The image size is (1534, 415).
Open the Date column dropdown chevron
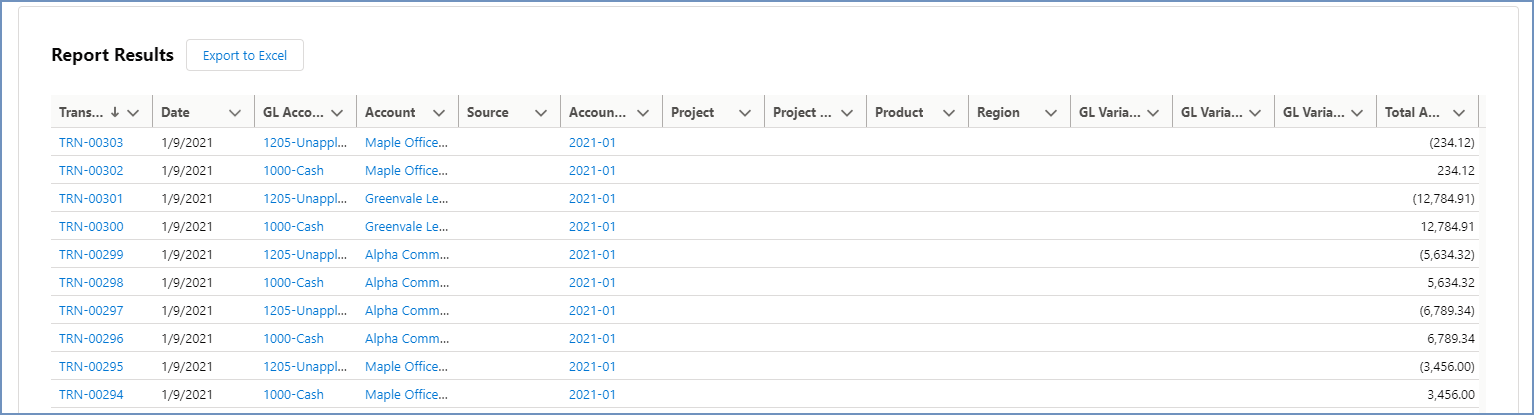(x=235, y=113)
